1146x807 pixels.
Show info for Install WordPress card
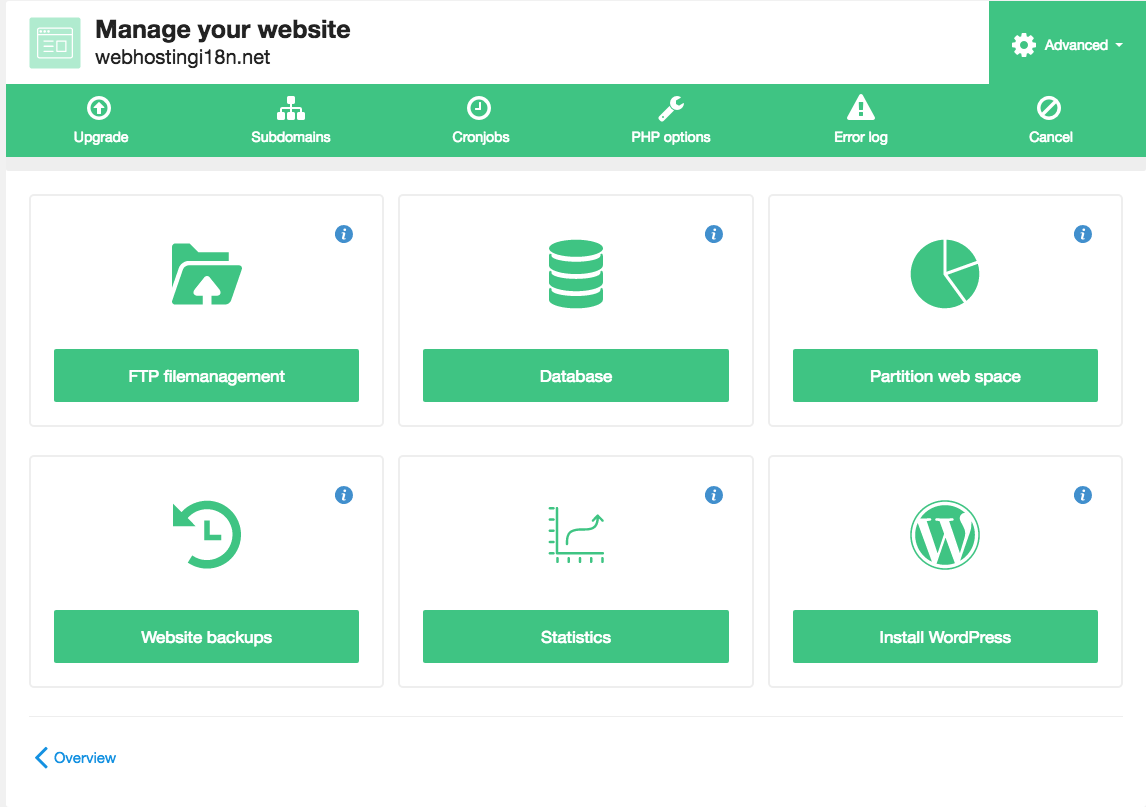pos(1083,495)
